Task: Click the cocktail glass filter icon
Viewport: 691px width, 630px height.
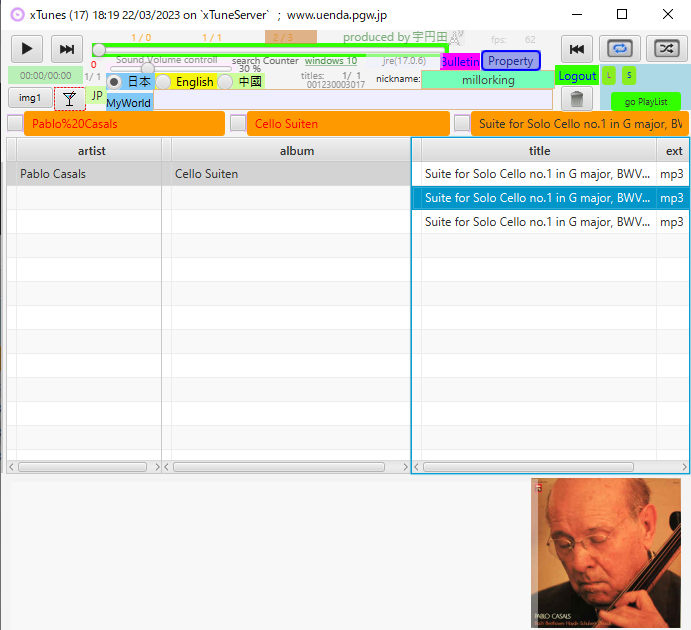Action: click(69, 98)
